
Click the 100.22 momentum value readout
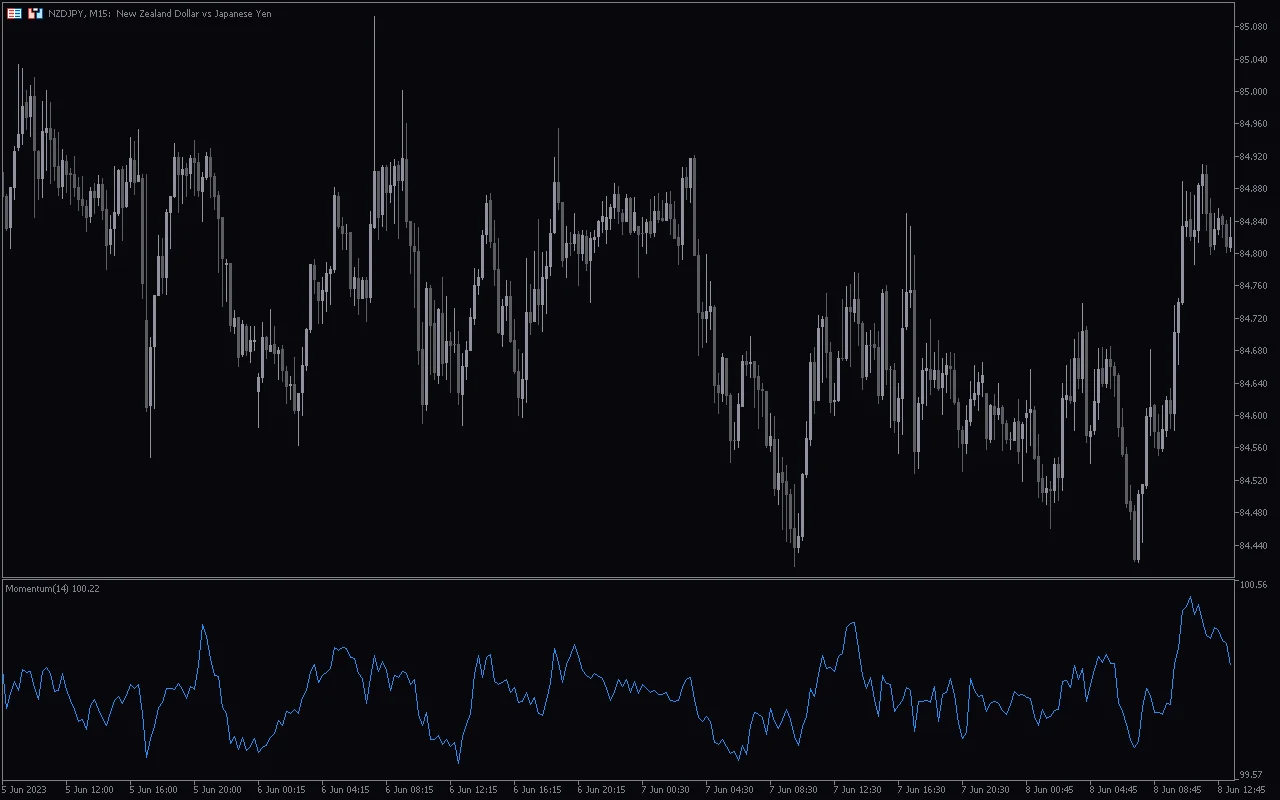pyautogui.click(x=84, y=589)
